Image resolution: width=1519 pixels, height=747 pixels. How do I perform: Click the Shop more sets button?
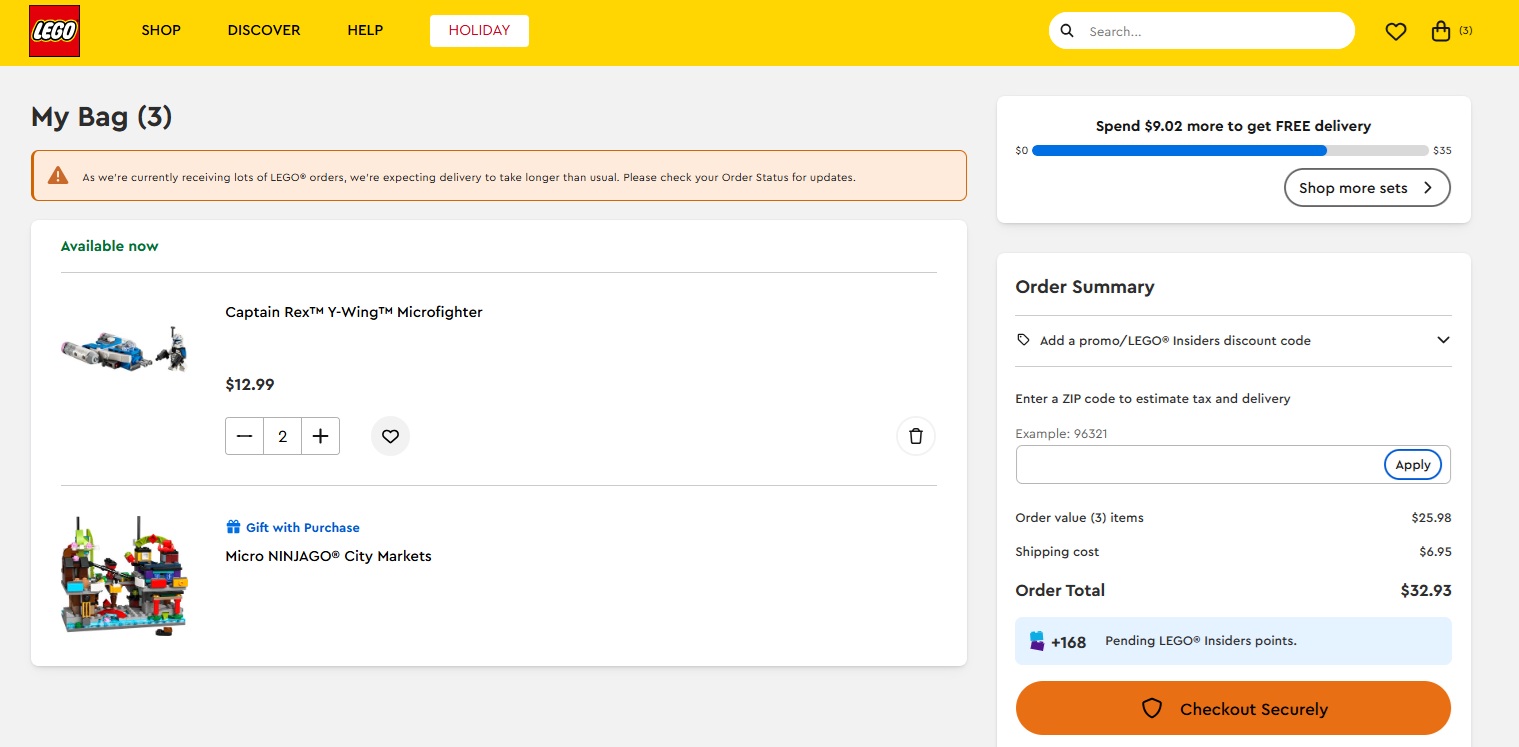coord(1366,188)
